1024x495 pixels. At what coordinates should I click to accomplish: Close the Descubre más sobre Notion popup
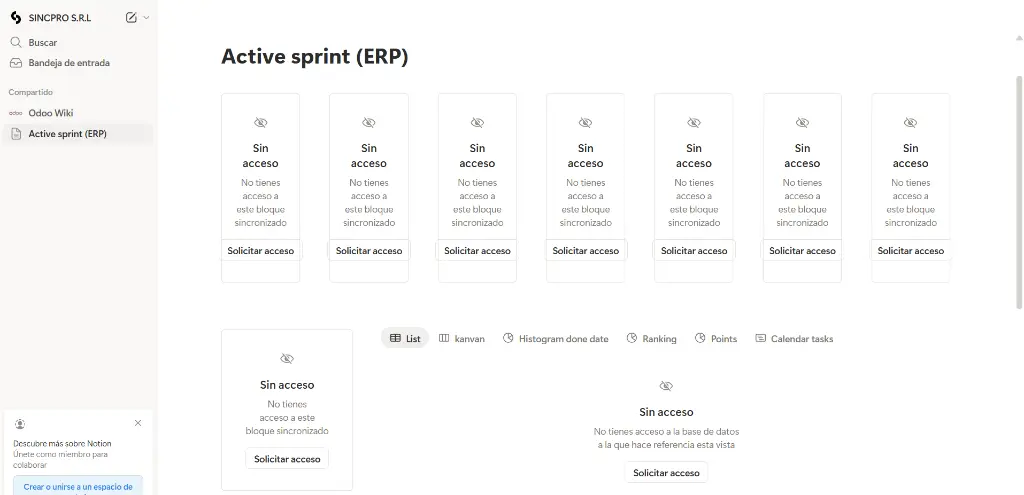click(138, 423)
